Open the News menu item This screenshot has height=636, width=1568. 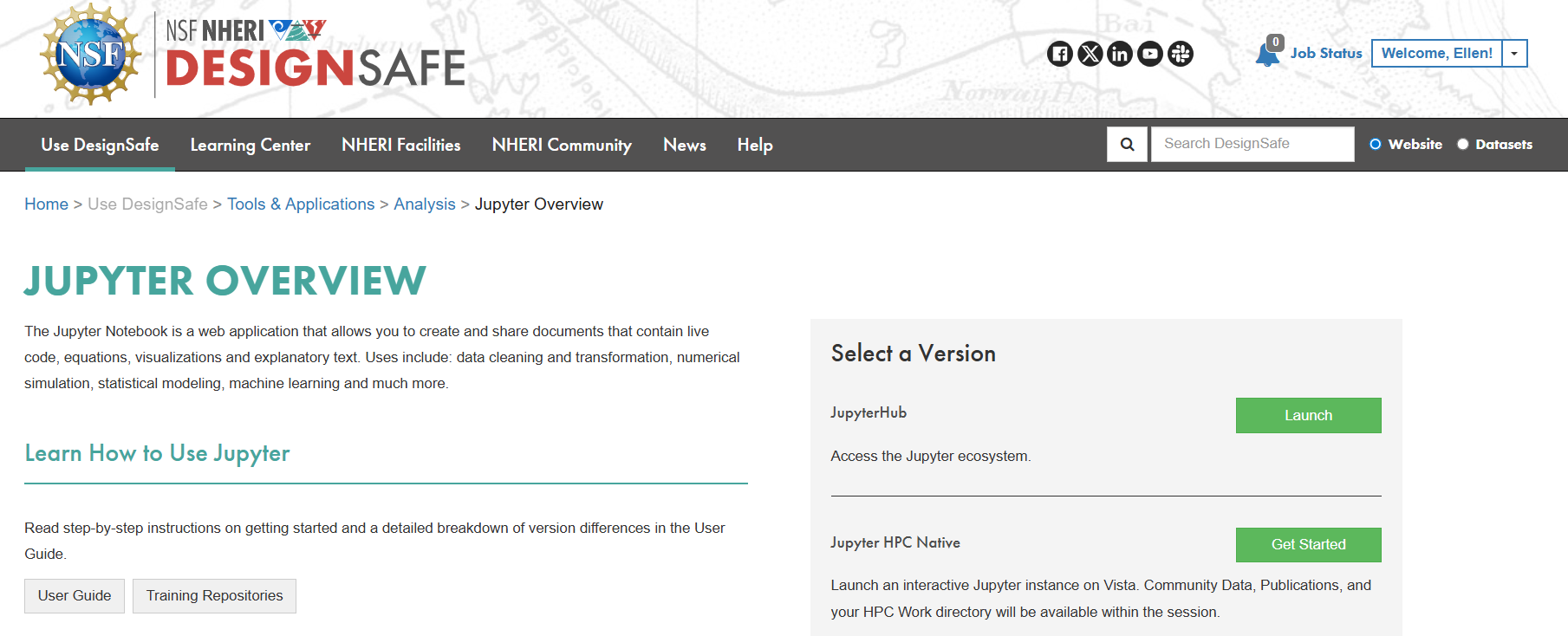pos(685,145)
